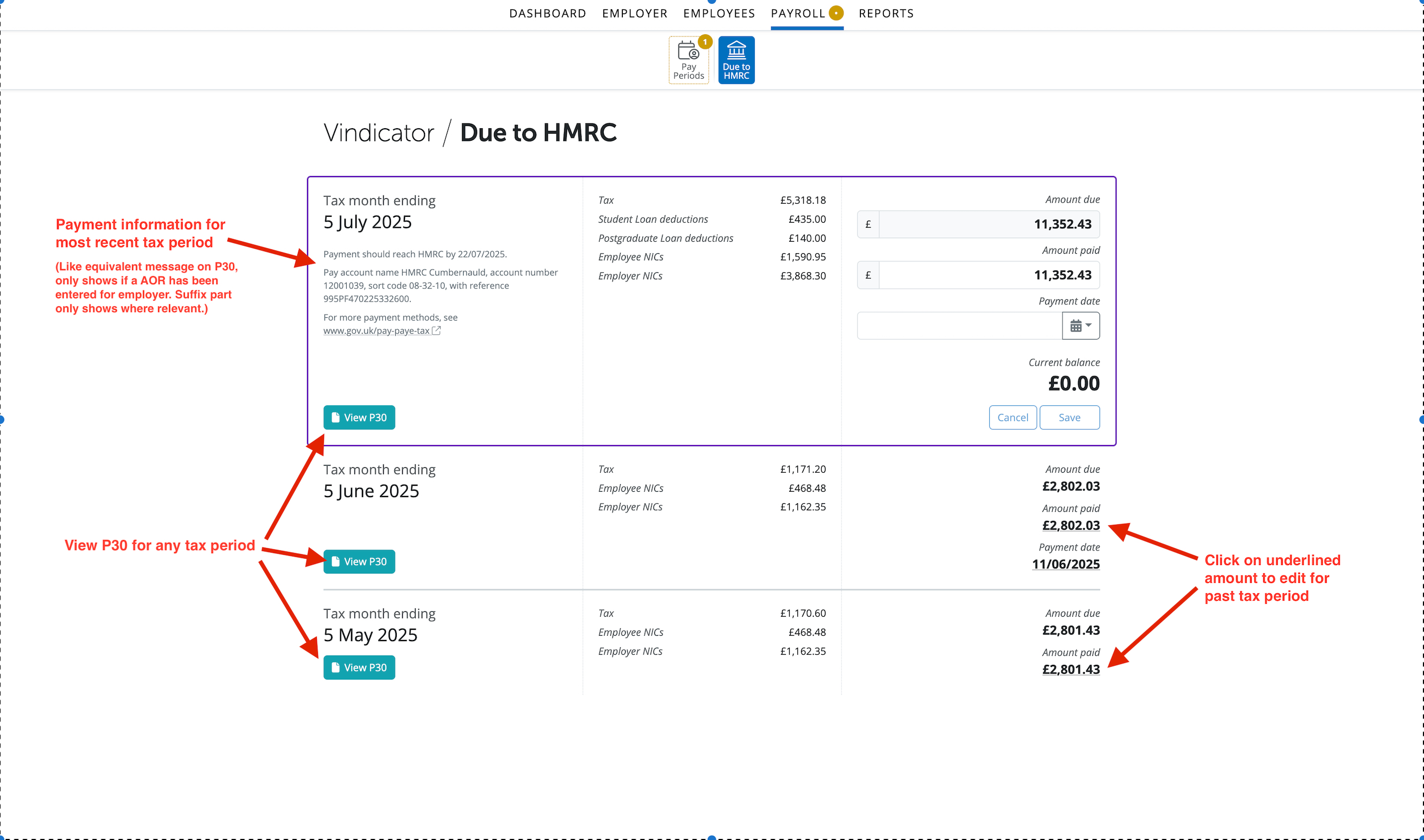Edit underlined amount paid £2,802.03
1424x840 pixels.
coord(1071,525)
